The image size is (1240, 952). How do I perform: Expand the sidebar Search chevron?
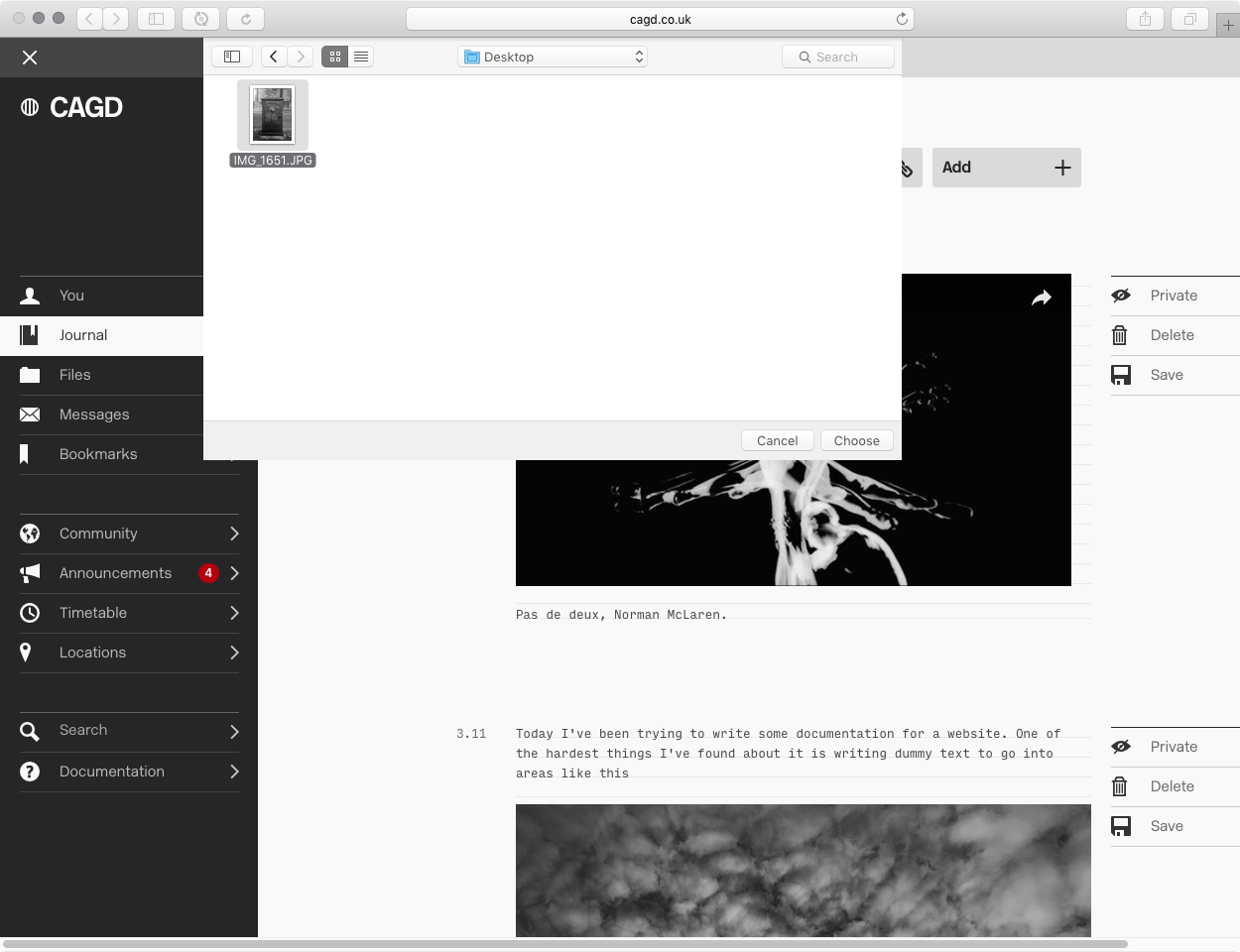pyautogui.click(x=234, y=732)
